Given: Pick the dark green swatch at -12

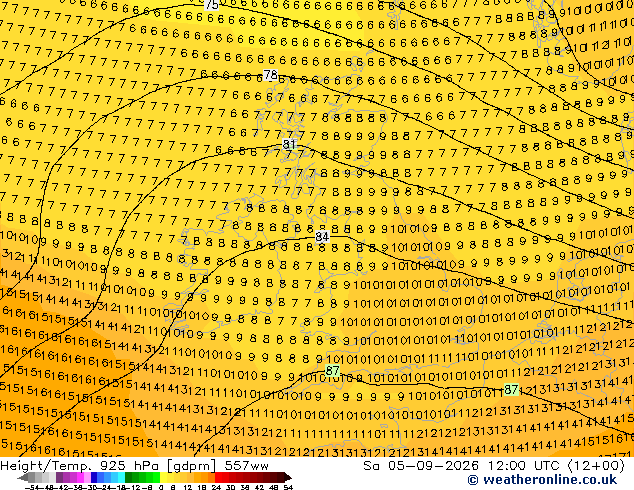Looking at the screenshot, I should [x=129, y=477].
